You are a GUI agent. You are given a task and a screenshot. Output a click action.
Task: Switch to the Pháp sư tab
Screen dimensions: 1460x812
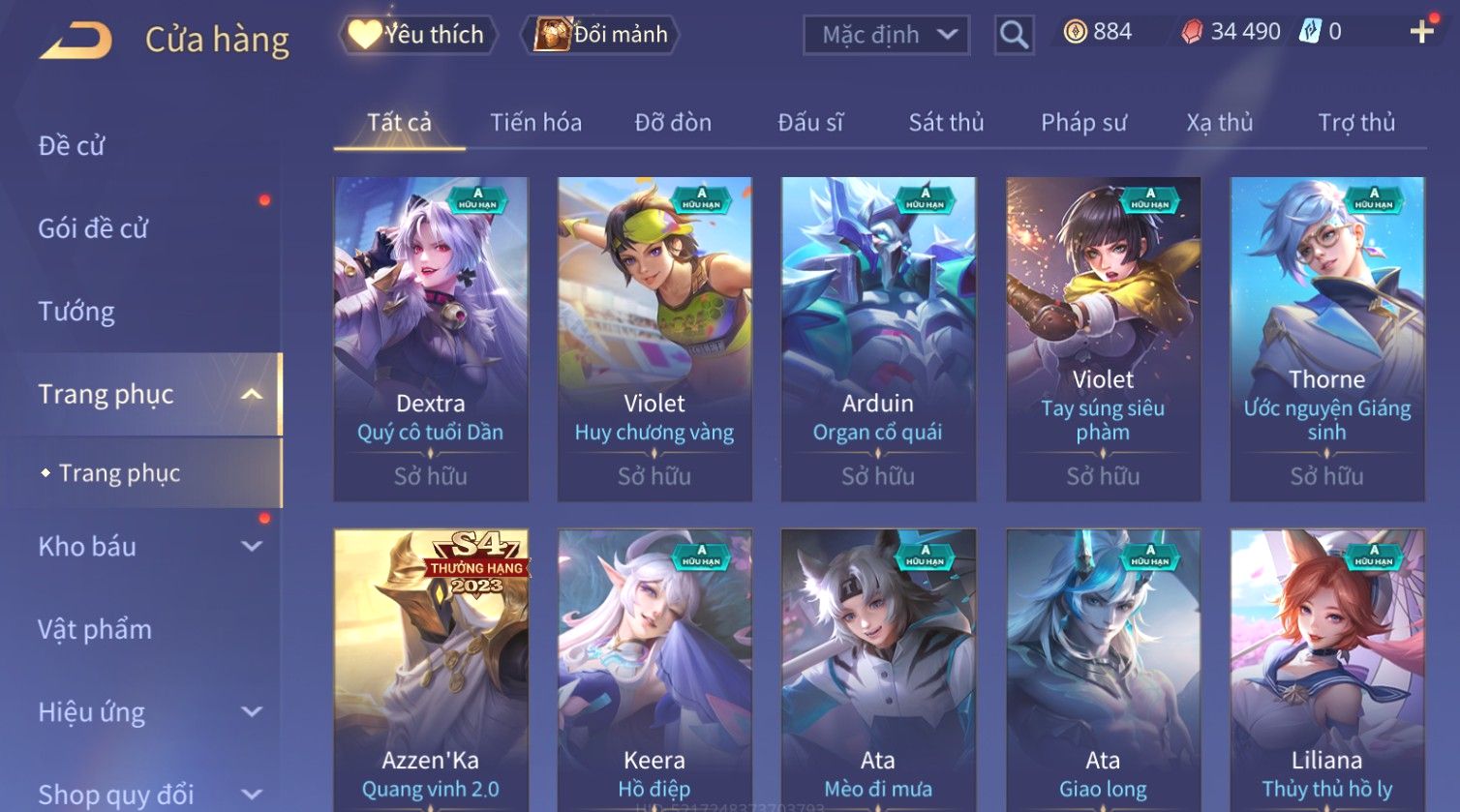pyautogui.click(x=1083, y=122)
